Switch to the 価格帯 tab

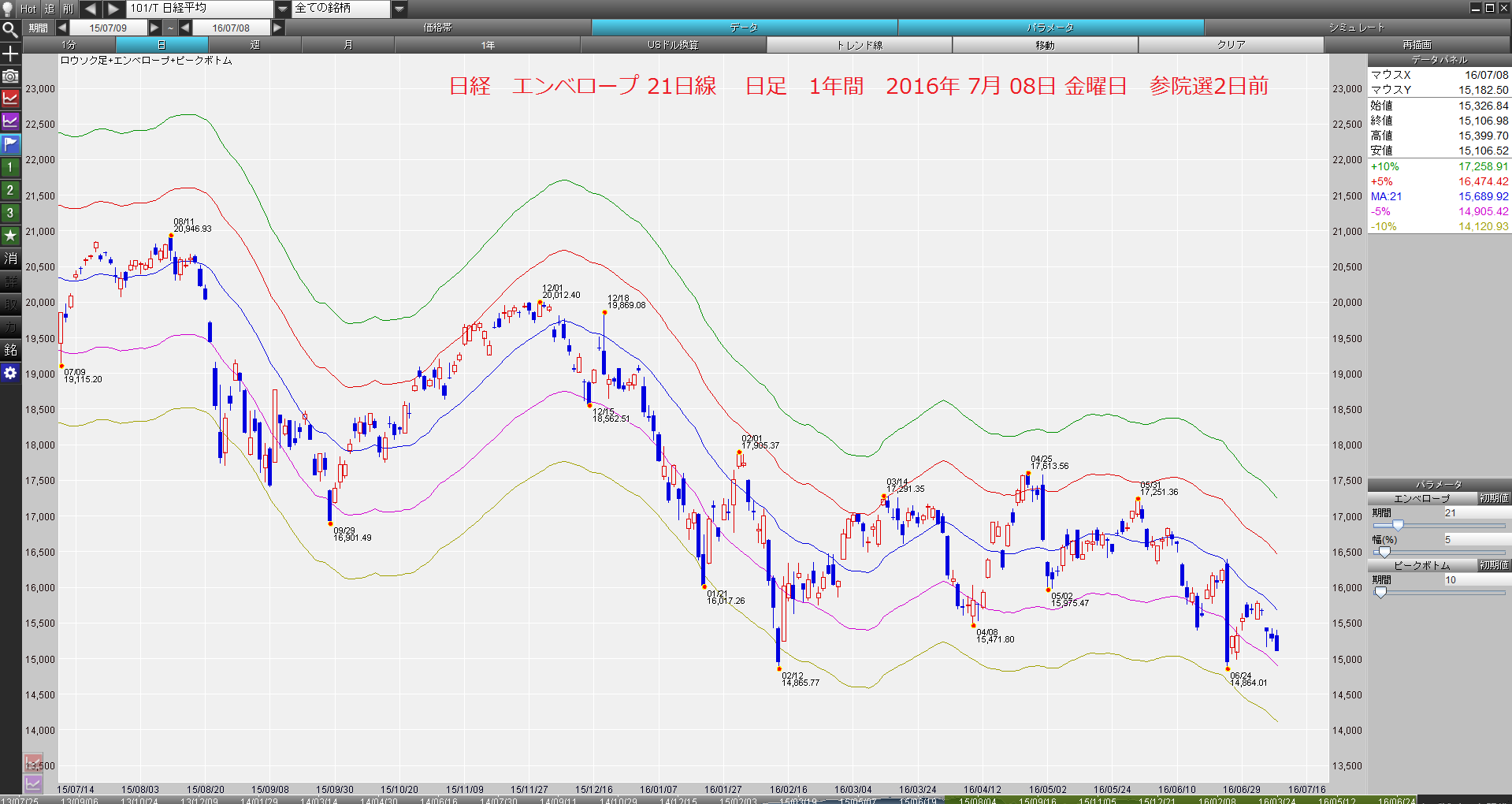438,28
